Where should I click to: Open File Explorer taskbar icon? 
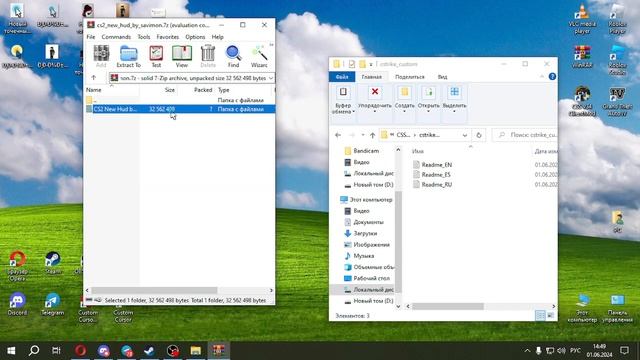[x=196, y=350]
